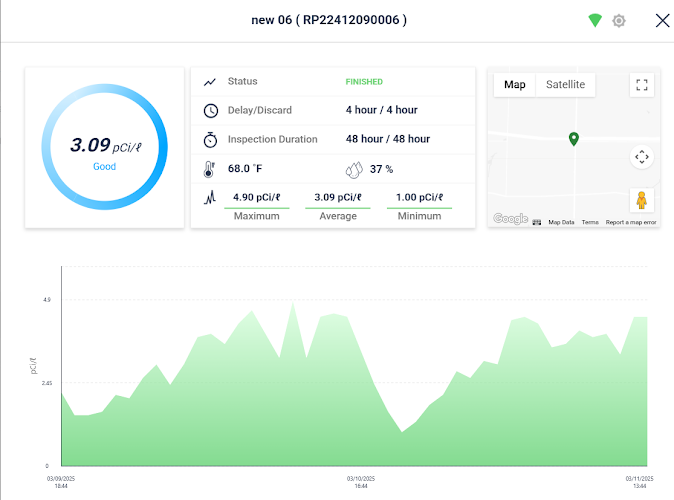Close the radon report panel
The height and width of the screenshot is (500, 674).
coord(662,20)
